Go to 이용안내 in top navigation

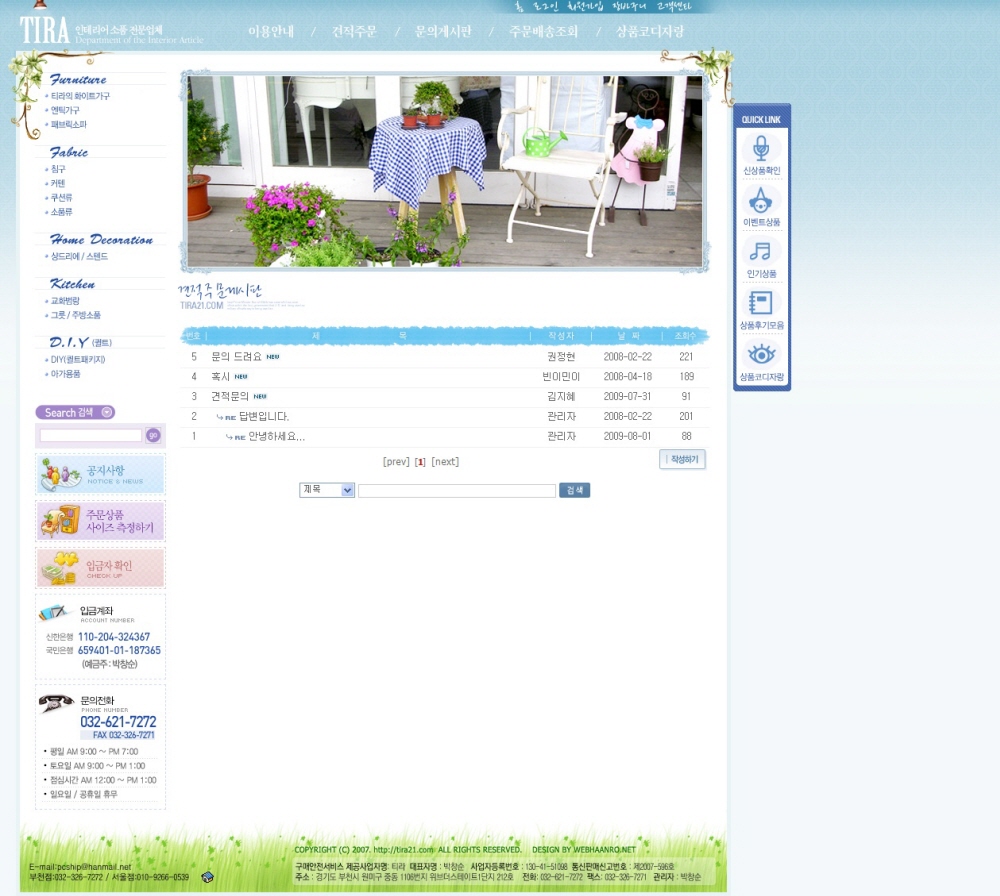pyautogui.click(x=271, y=32)
